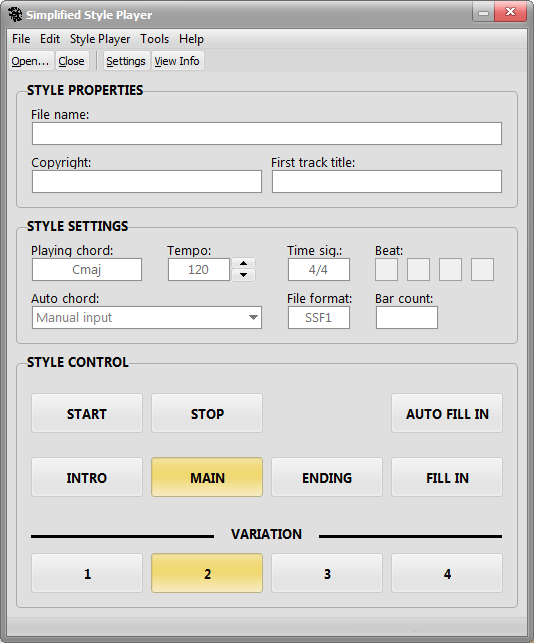The image size is (534, 643).
Task: Open the Help menu
Action: (x=191, y=39)
